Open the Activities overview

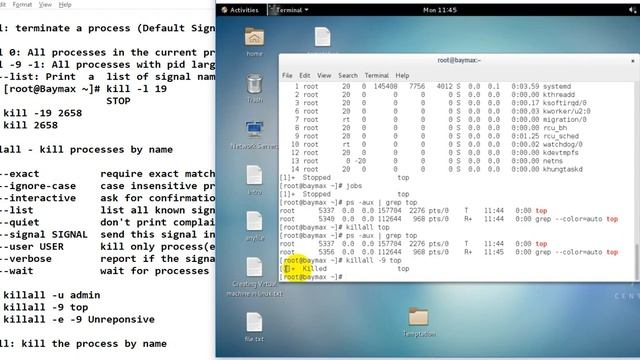(x=240, y=10)
